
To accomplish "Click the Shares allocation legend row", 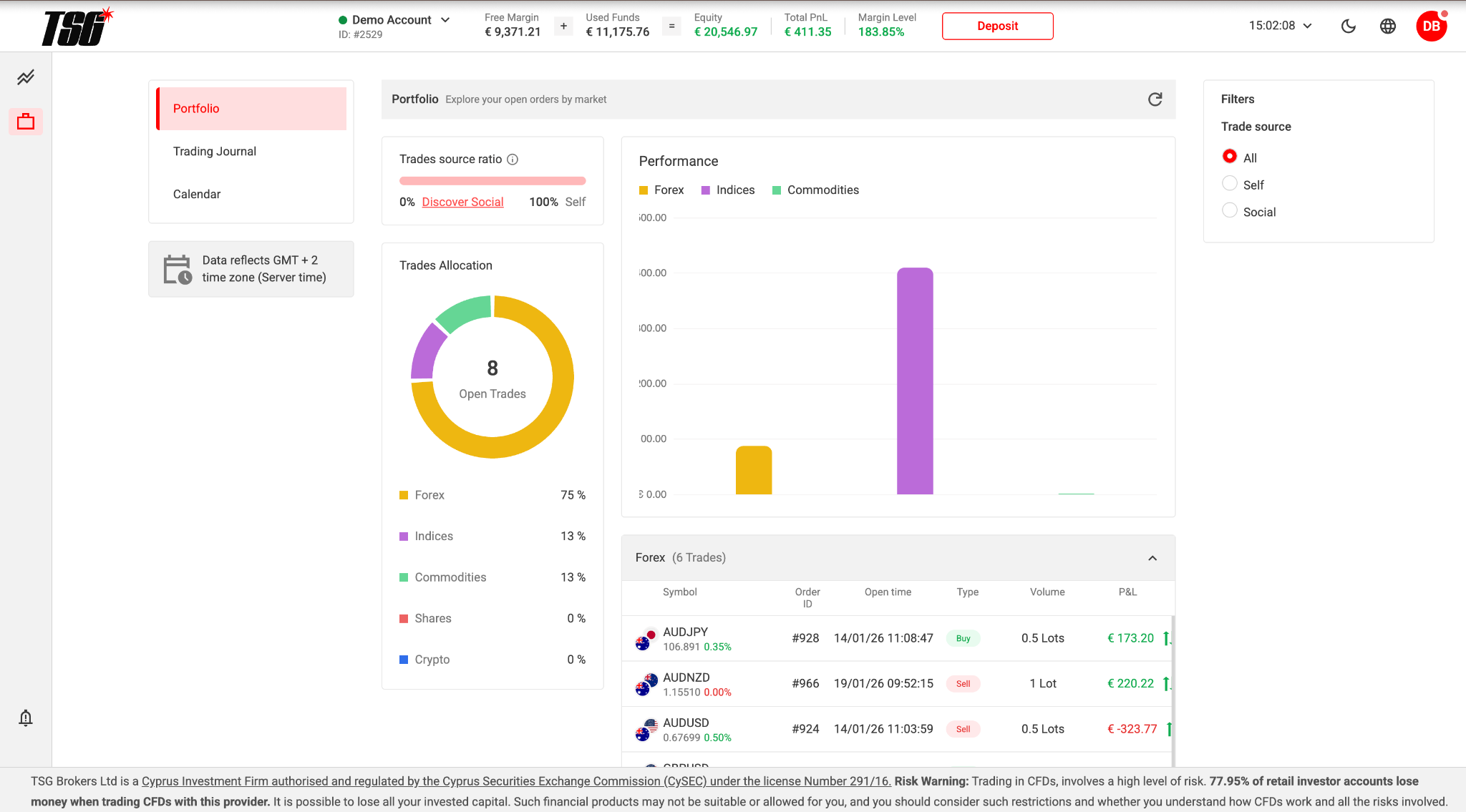I will [492, 619].
